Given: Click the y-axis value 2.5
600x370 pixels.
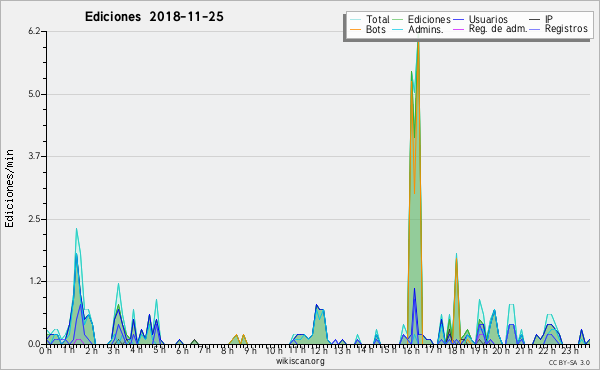Looking at the screenshot, I should click(x=34, y=219).
